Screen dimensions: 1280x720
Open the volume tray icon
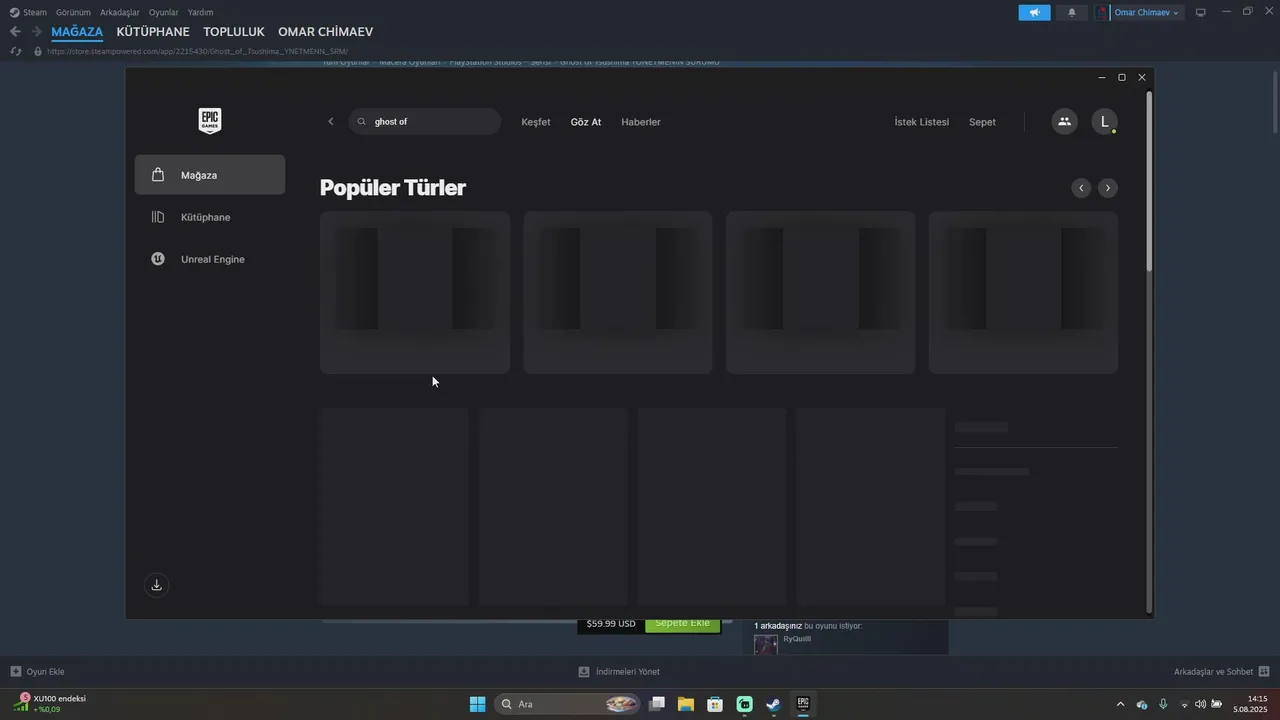[1200, 704]
